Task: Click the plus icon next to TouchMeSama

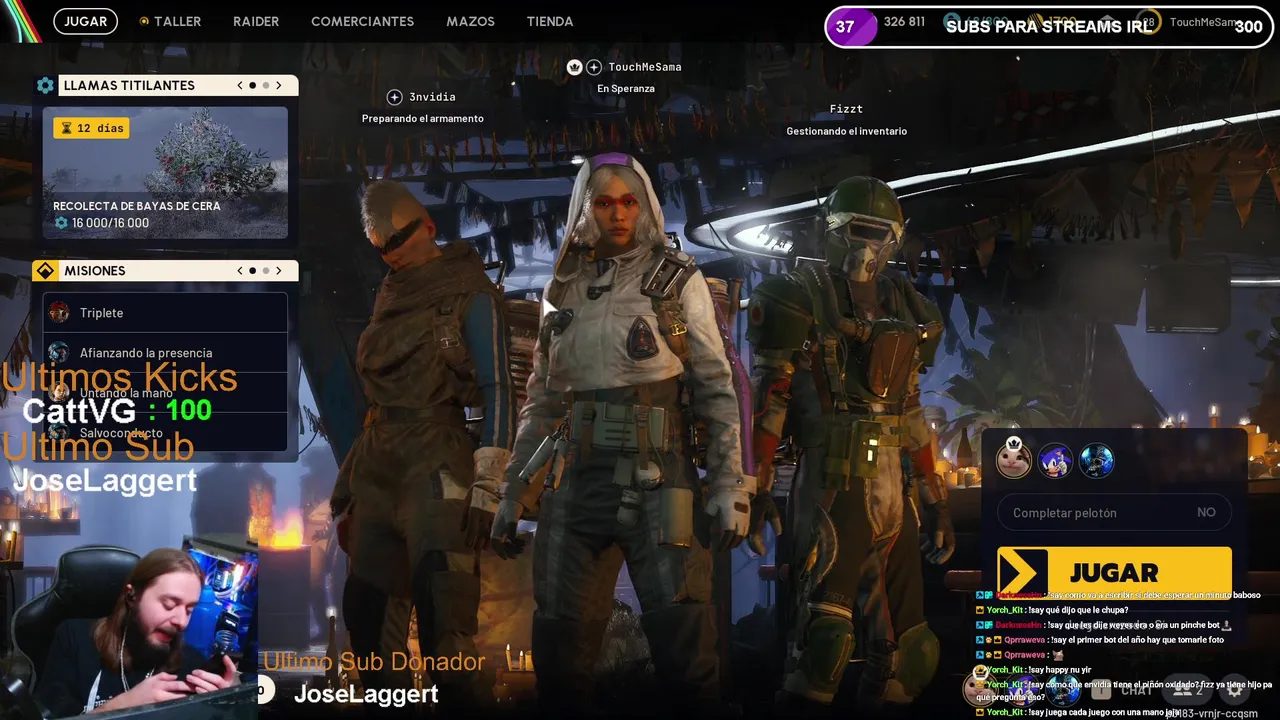Action: point(594,67)
